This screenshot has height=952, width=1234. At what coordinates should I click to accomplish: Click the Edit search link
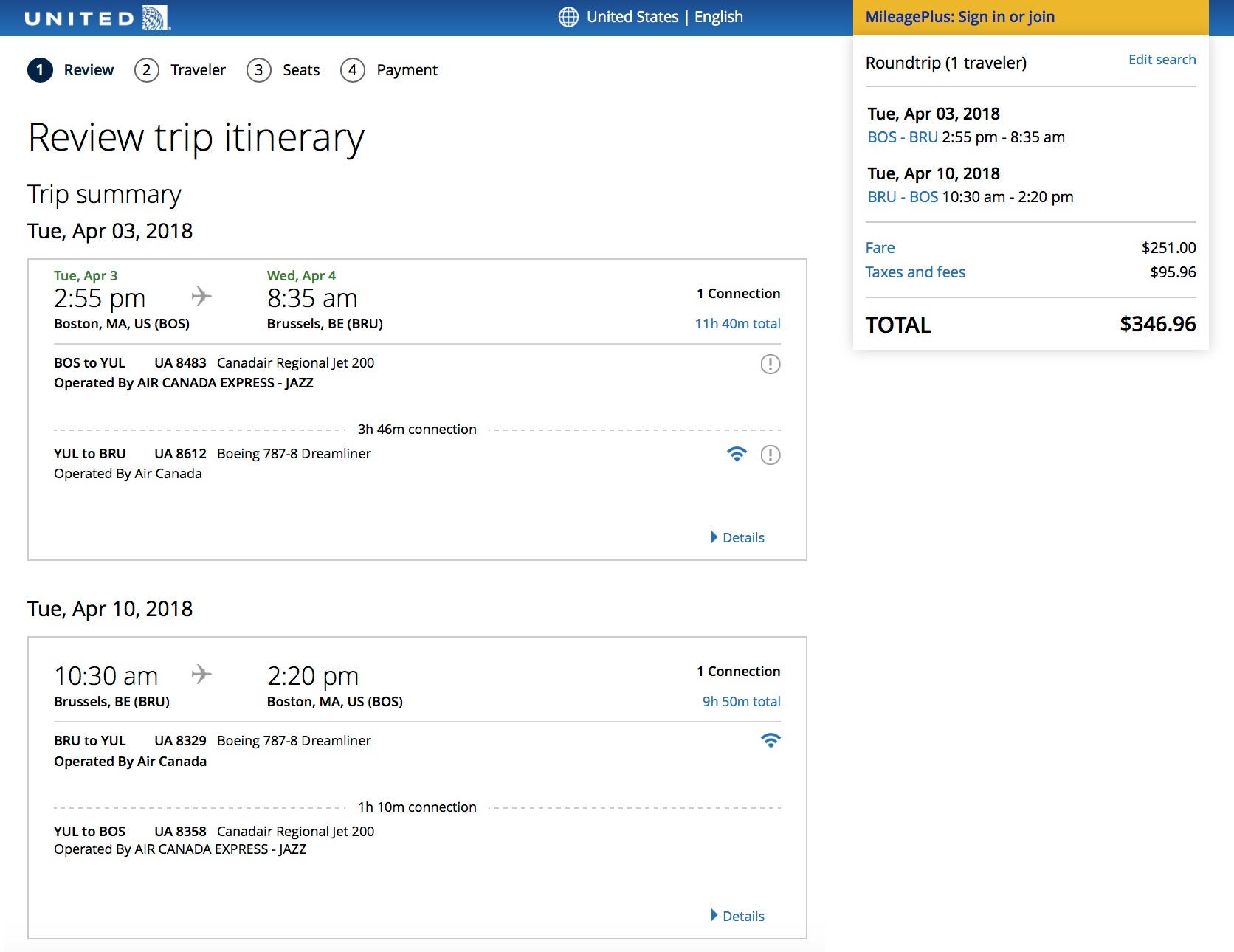pos(1162,60)
